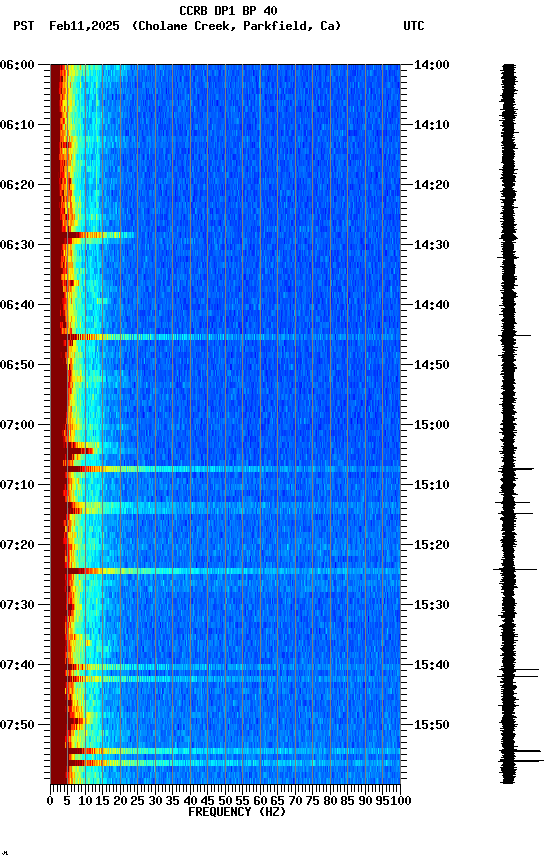Image resolution: width=552 pixels, height=864 pixels.
Task: Click the frequency axis label "50"
Action: (225, 801)
